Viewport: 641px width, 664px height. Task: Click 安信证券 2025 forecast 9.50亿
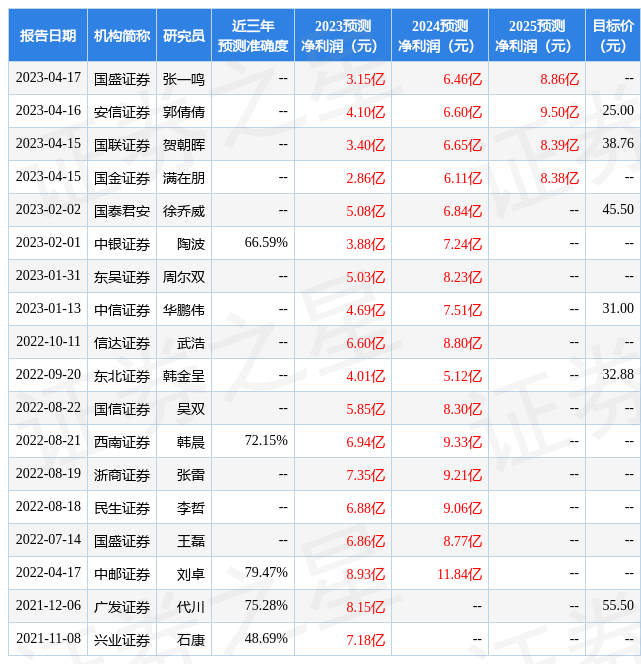(559, 112)
